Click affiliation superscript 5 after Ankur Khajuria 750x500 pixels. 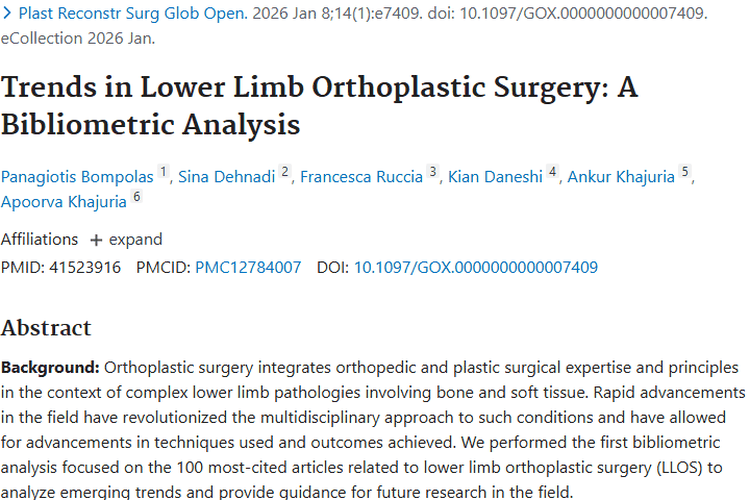point(685,172)
